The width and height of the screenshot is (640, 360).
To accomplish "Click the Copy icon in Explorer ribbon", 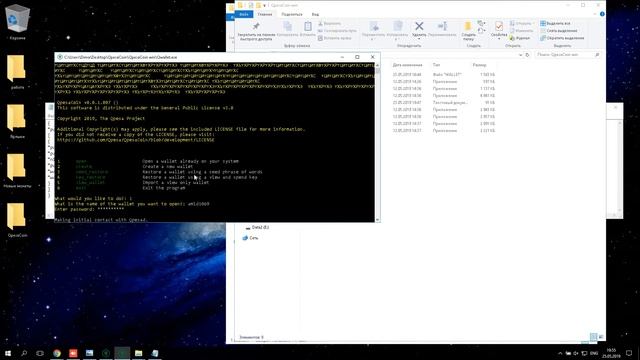I will click(x=287, y=29).
